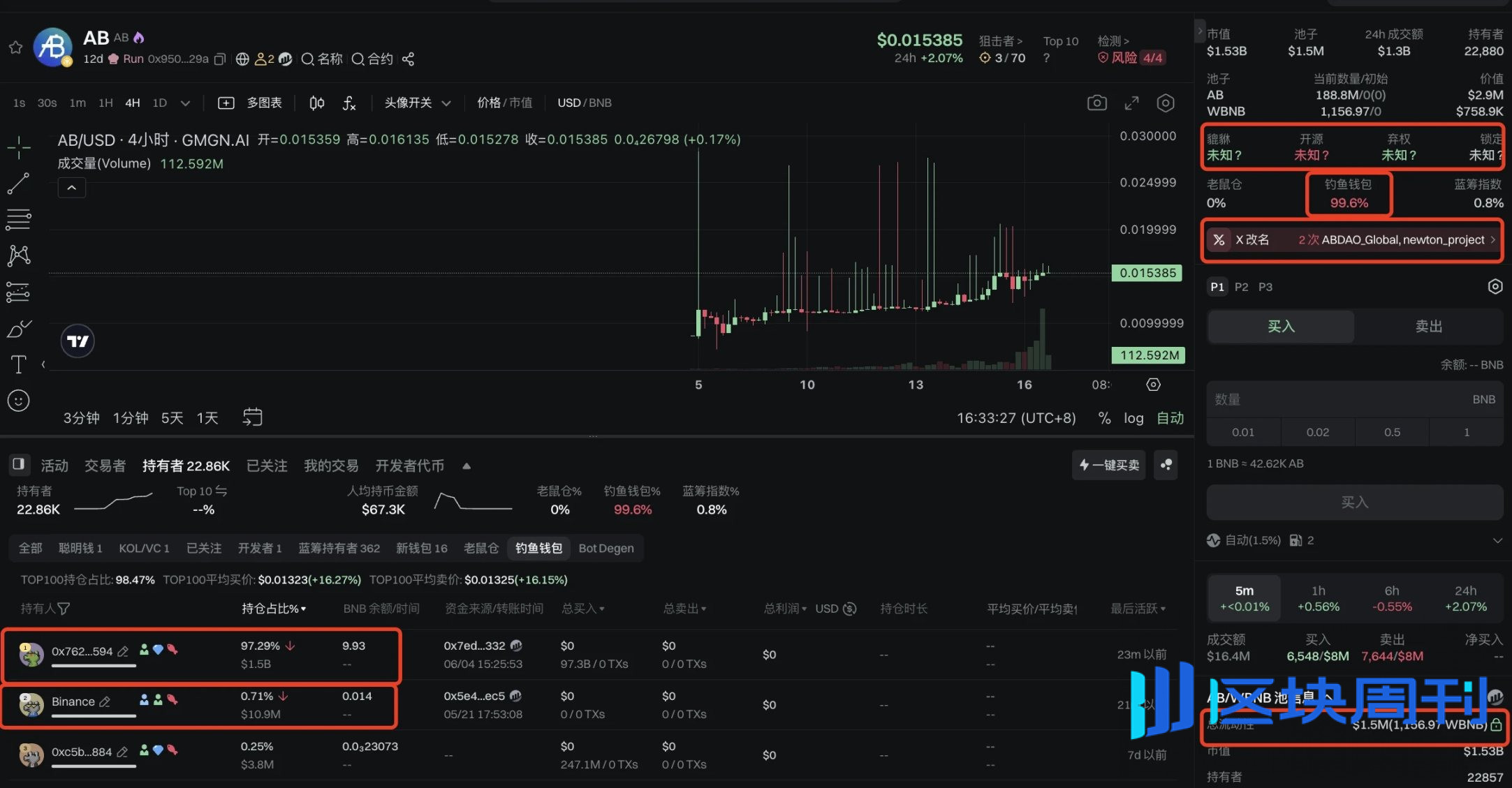
Task: Select the brush drawing tool
Action: (19, 328)
